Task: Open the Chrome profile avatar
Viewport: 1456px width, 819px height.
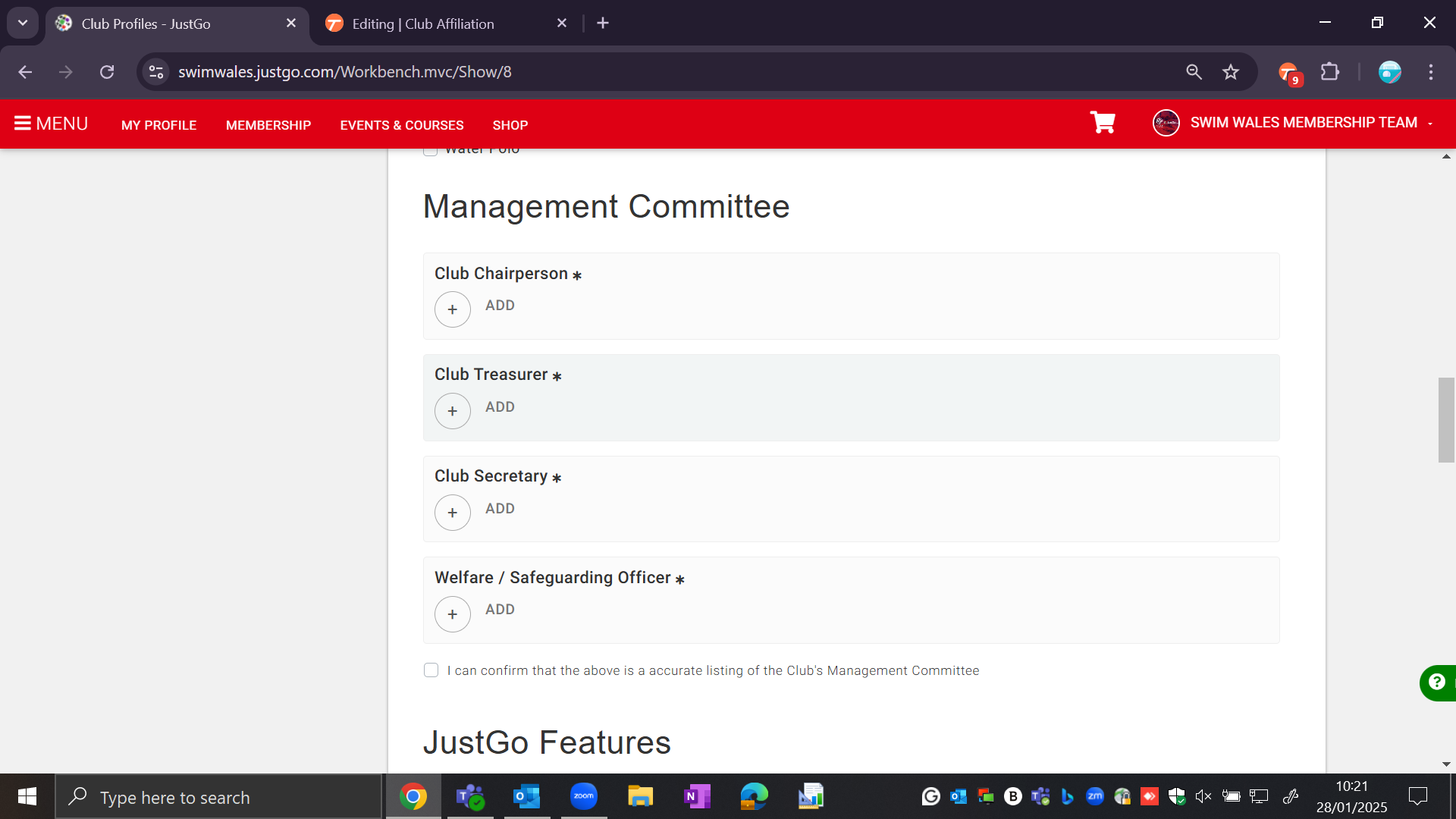Action: [1390, 72]
